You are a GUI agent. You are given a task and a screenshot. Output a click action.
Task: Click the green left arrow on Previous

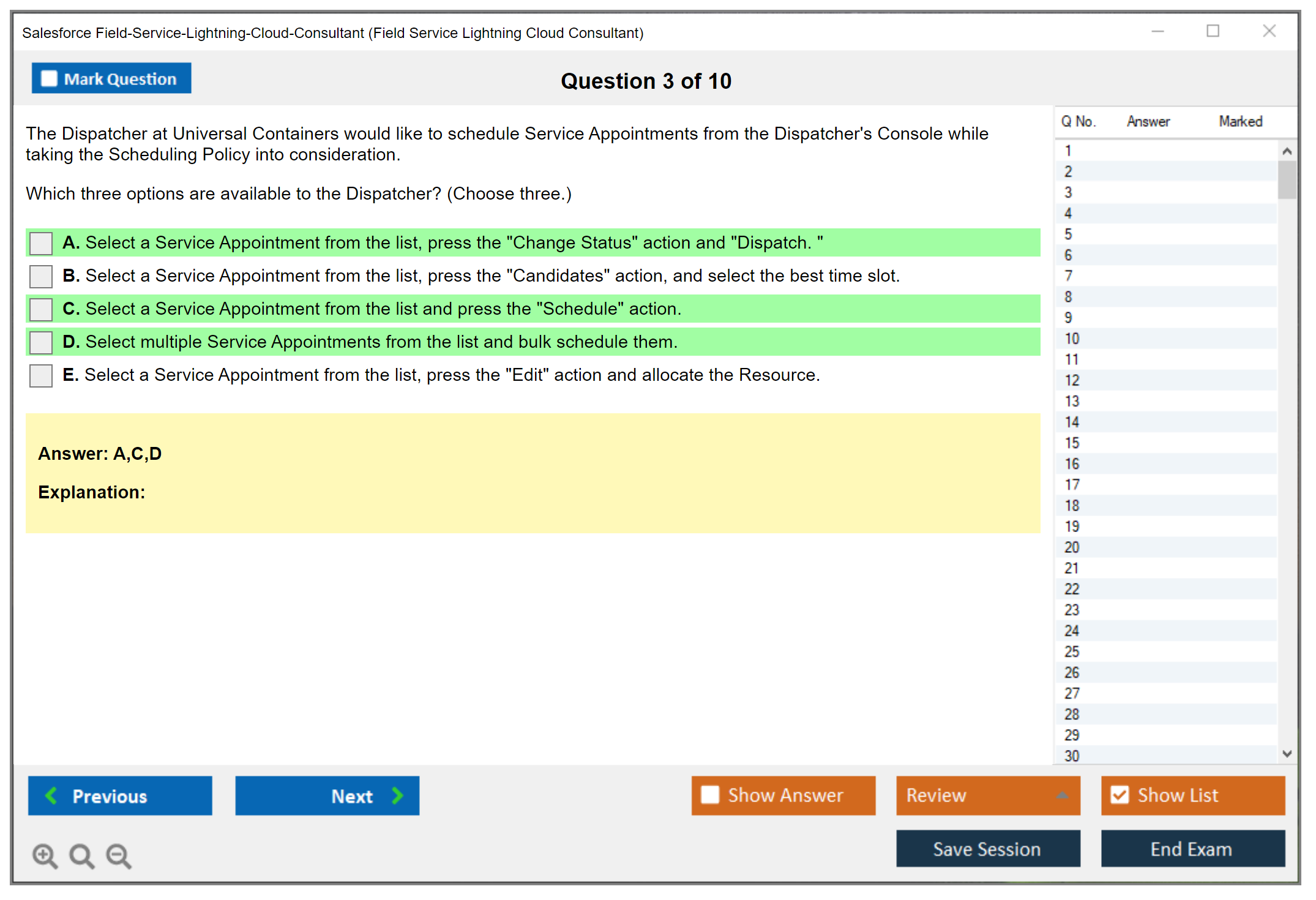[51, 795]
